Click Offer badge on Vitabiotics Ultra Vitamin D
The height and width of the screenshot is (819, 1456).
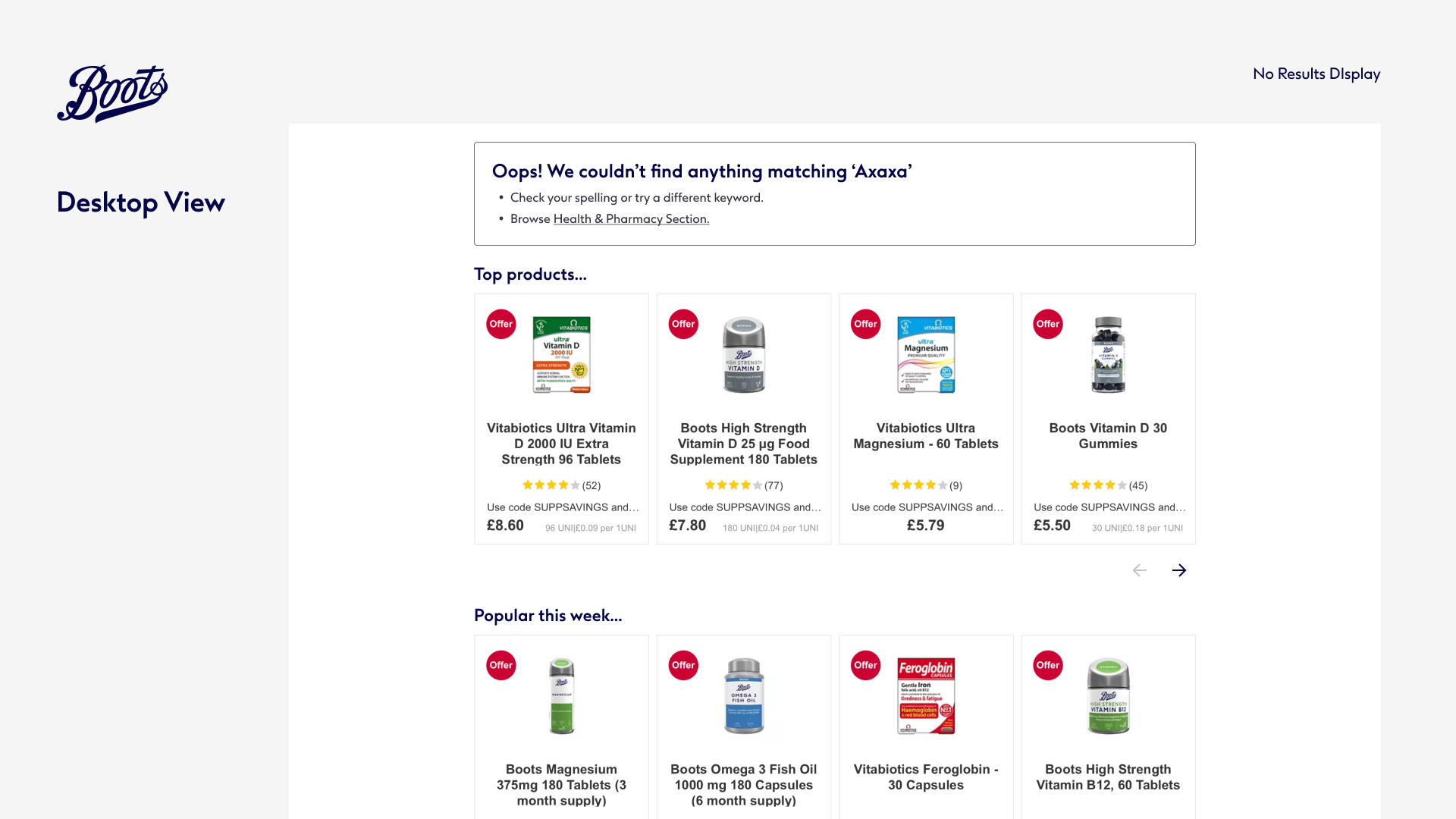500,324
